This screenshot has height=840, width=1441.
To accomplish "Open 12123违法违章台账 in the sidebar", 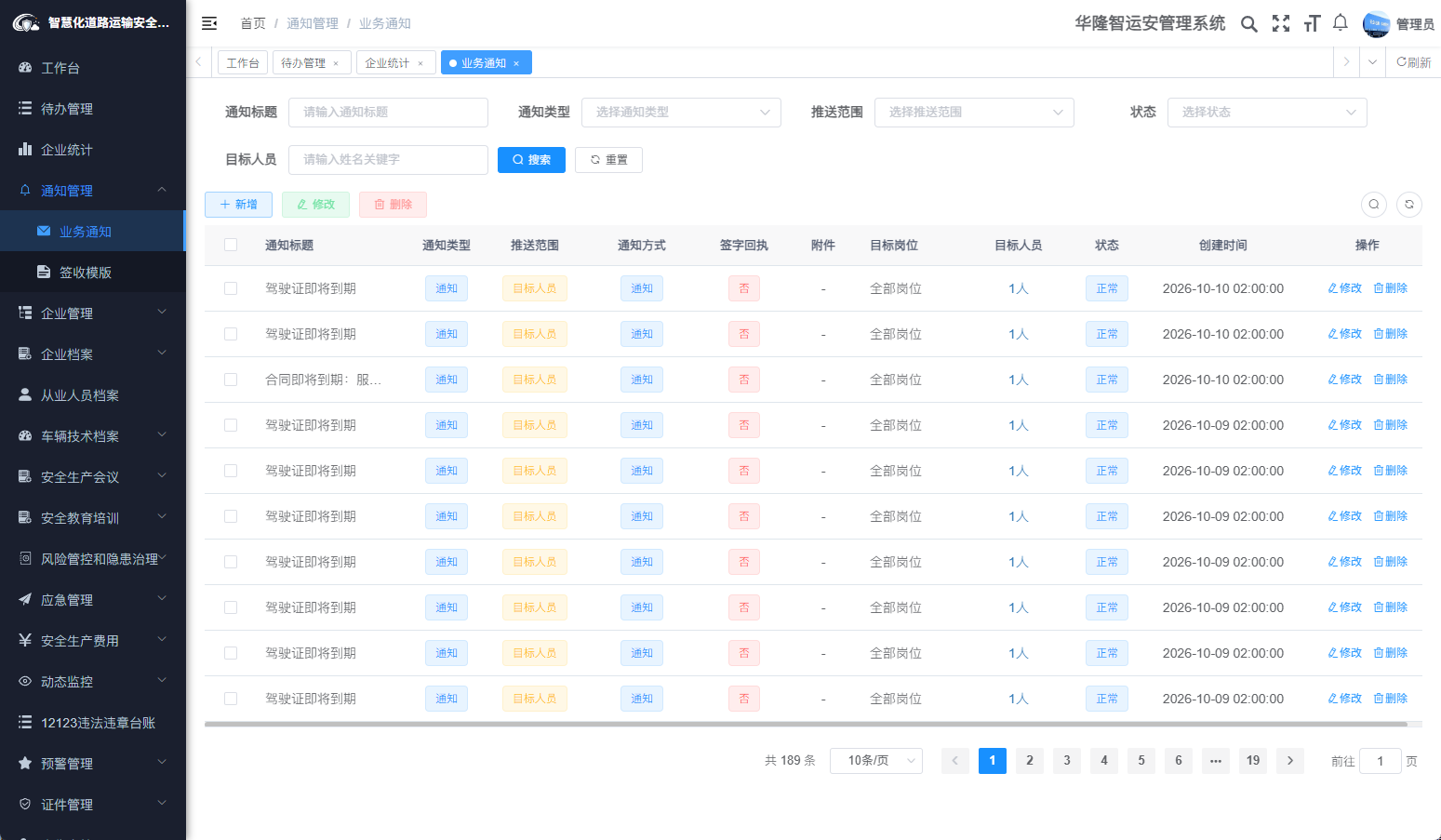I will 93,723.
